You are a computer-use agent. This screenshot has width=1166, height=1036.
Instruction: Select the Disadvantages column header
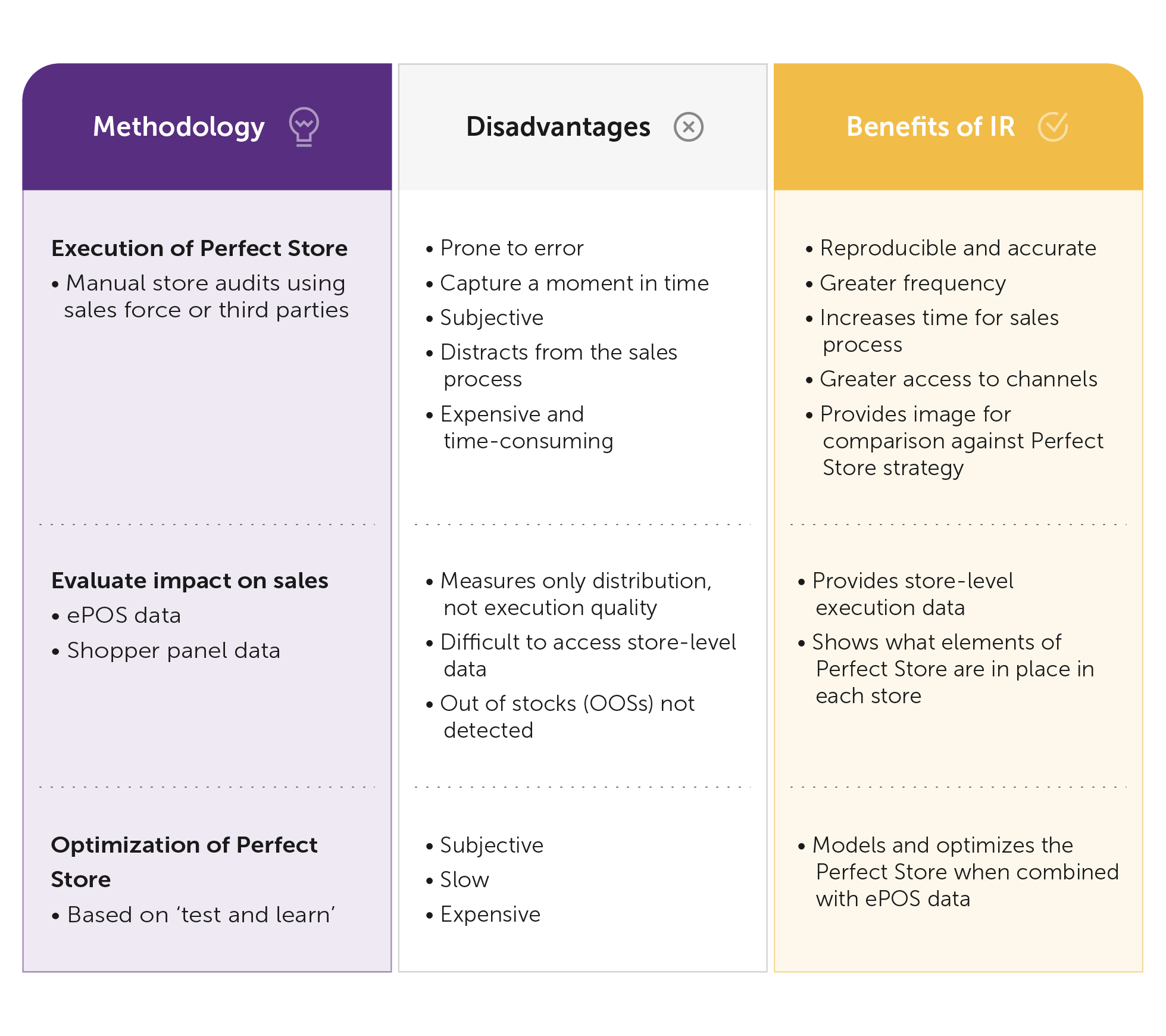[x=558, y=127]
